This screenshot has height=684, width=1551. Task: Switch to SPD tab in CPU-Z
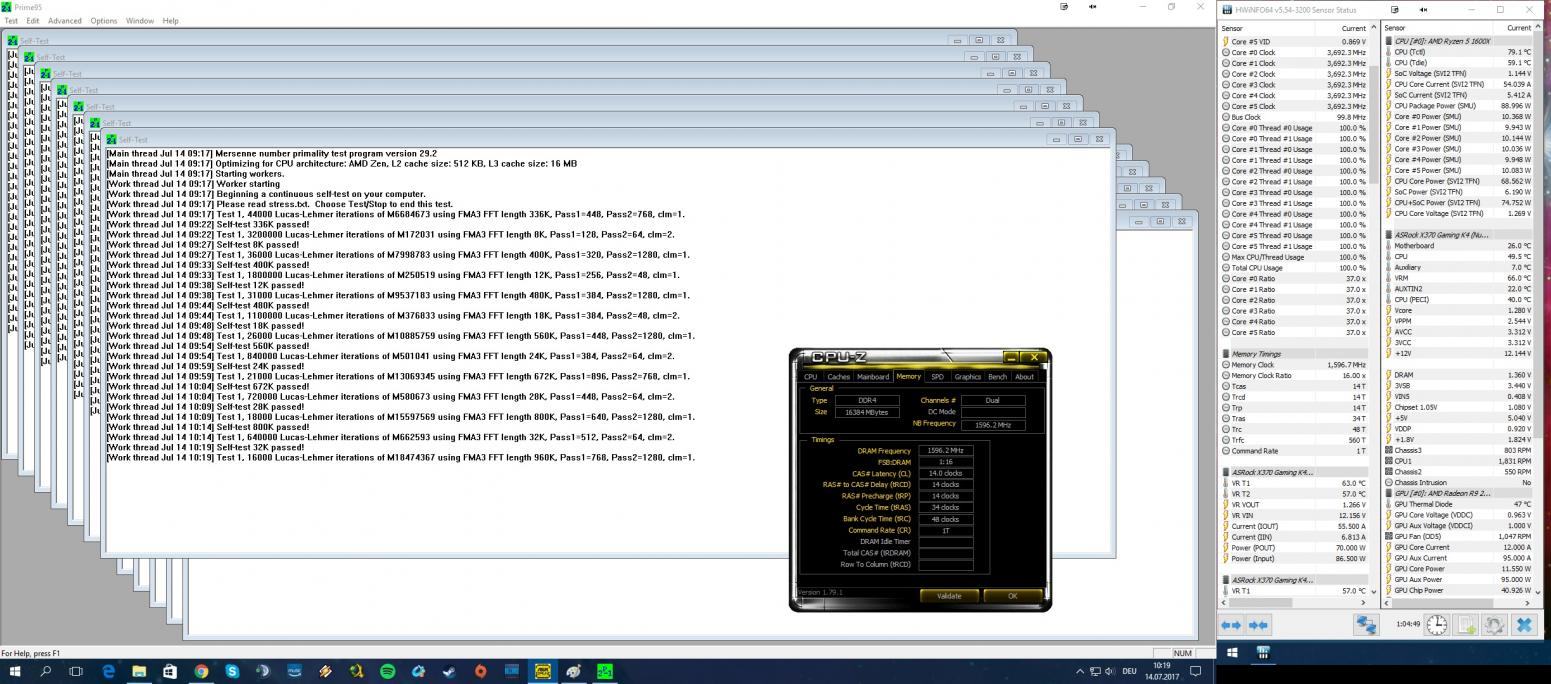[x=937, y=377]
